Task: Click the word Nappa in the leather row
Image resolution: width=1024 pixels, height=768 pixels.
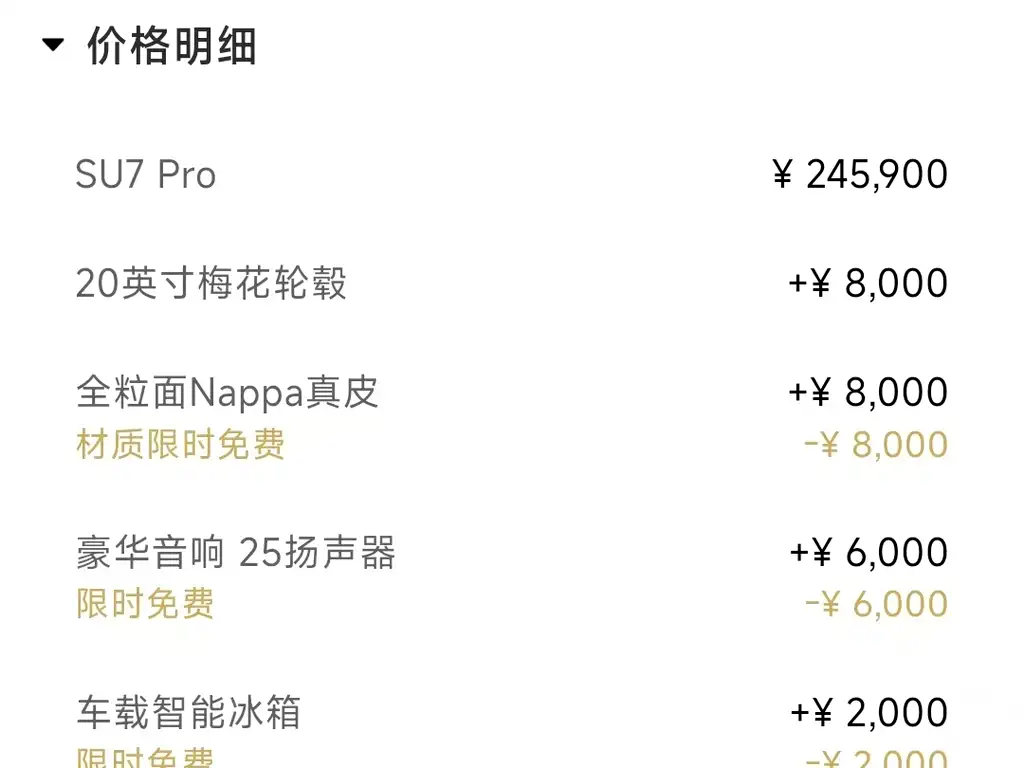Action: point(247,394)
